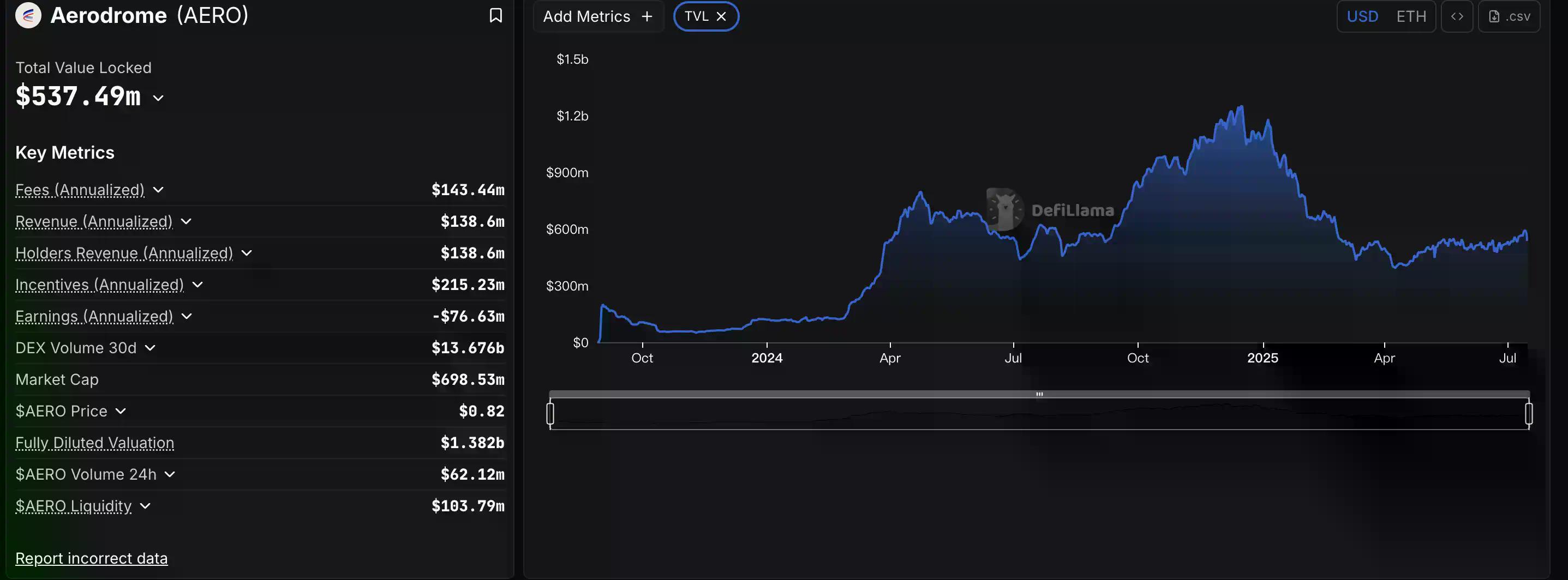Click the Holders Revenue (Annualized) label
Viewport: 1568px width, 580px height.
tap(124, 253)
